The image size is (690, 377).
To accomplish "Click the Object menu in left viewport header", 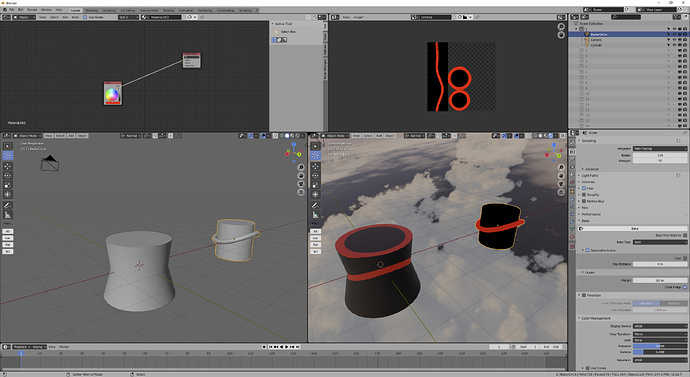I will pos(82,136).
